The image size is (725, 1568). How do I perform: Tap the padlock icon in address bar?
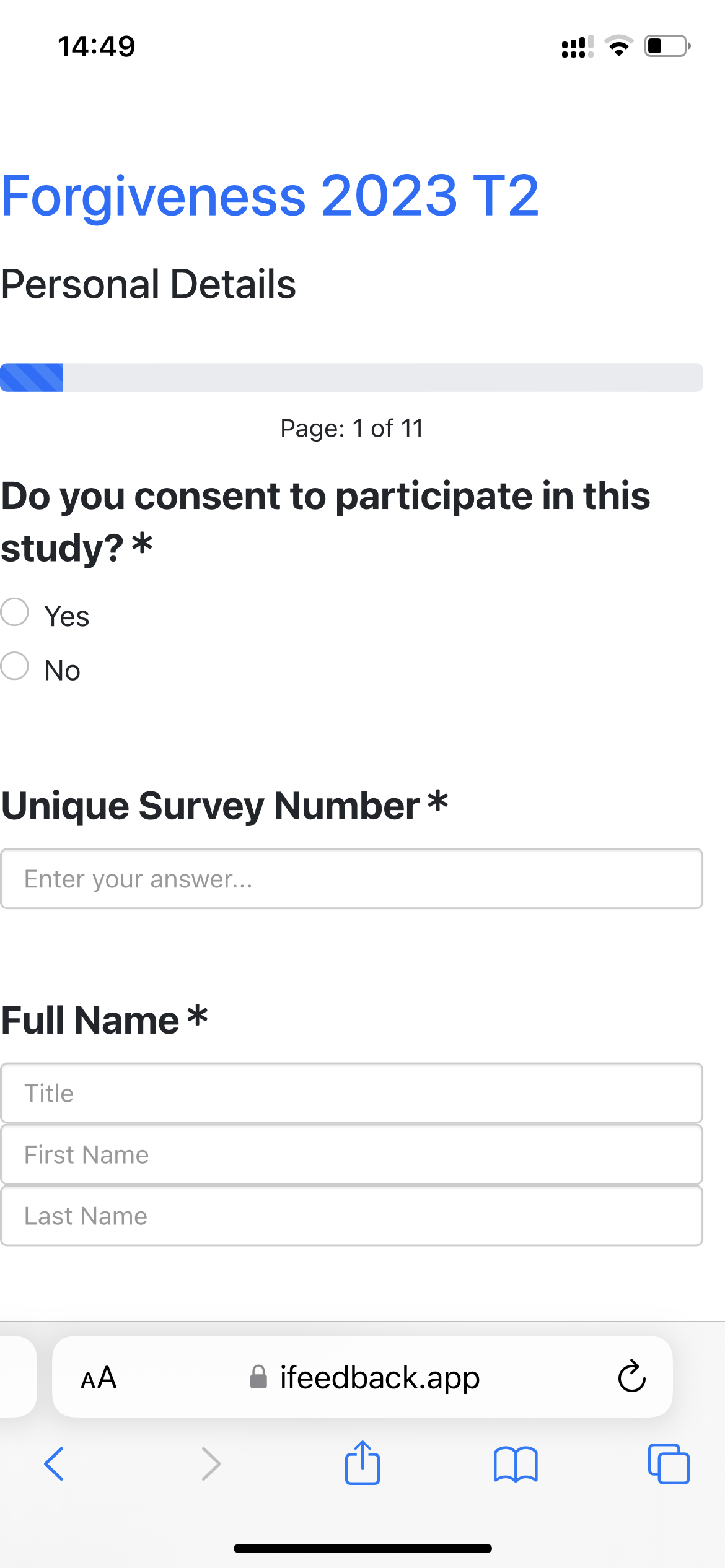[x=258, y=1378]
